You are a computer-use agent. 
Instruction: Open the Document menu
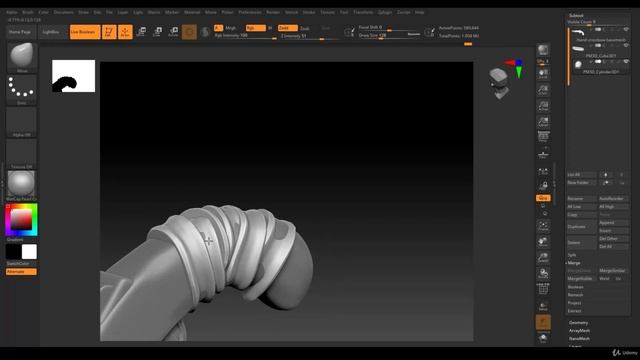click(64, 12)
